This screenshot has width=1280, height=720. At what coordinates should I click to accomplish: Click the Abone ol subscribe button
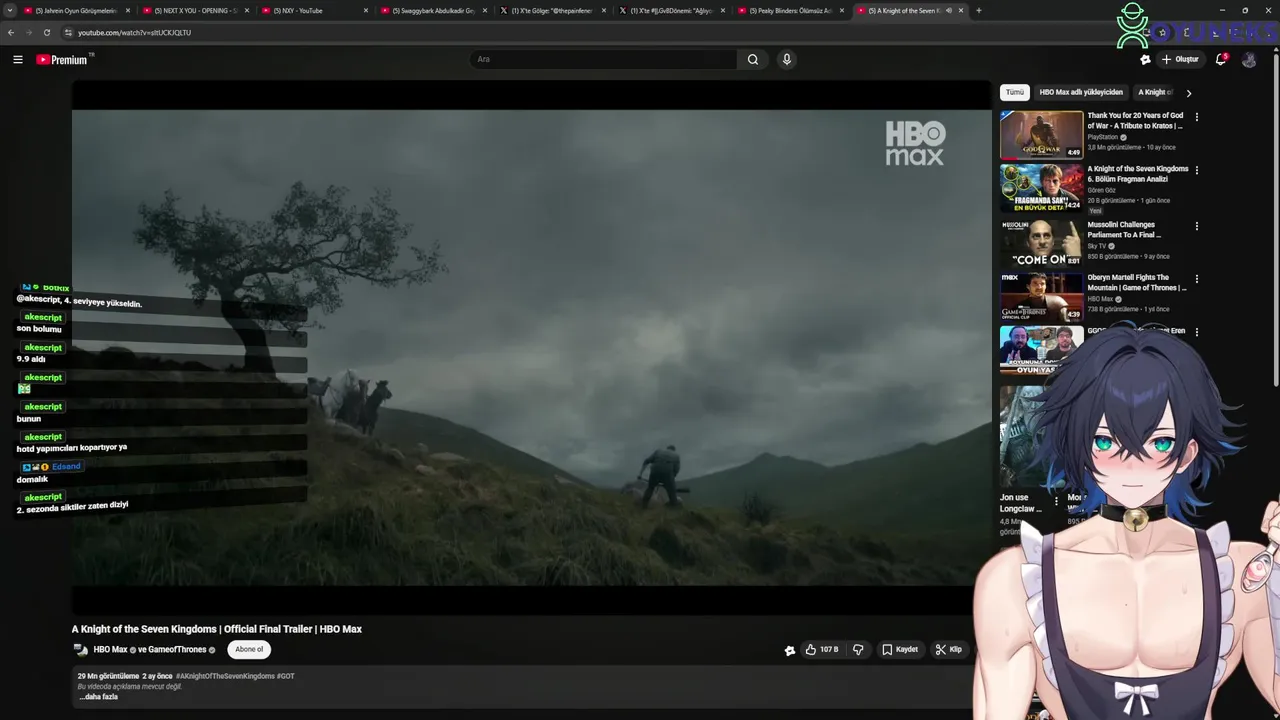tap(249, 650)
